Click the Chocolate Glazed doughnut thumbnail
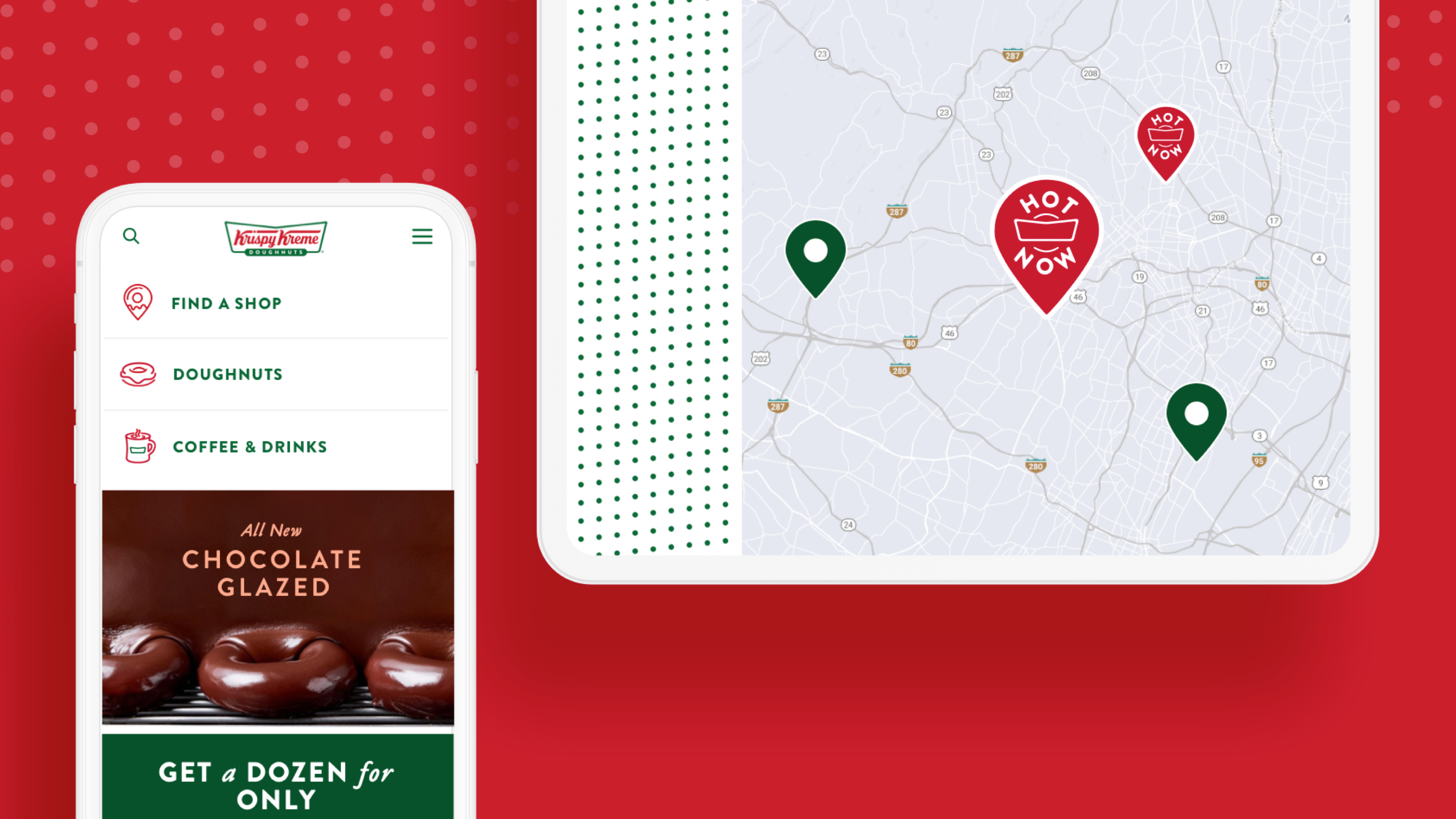This screenshot has height=819, width=1456. 278,608
